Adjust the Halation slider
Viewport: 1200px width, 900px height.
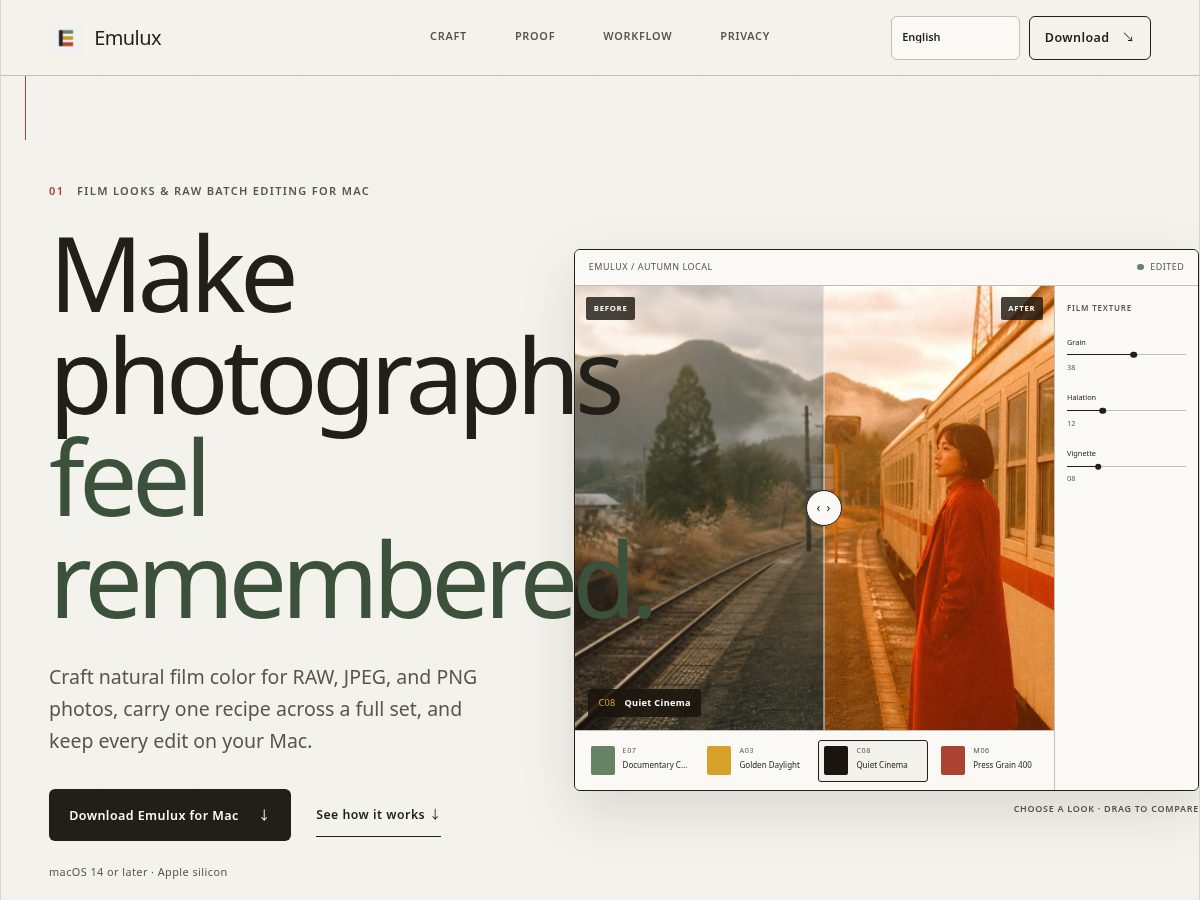click(1126, 410)
